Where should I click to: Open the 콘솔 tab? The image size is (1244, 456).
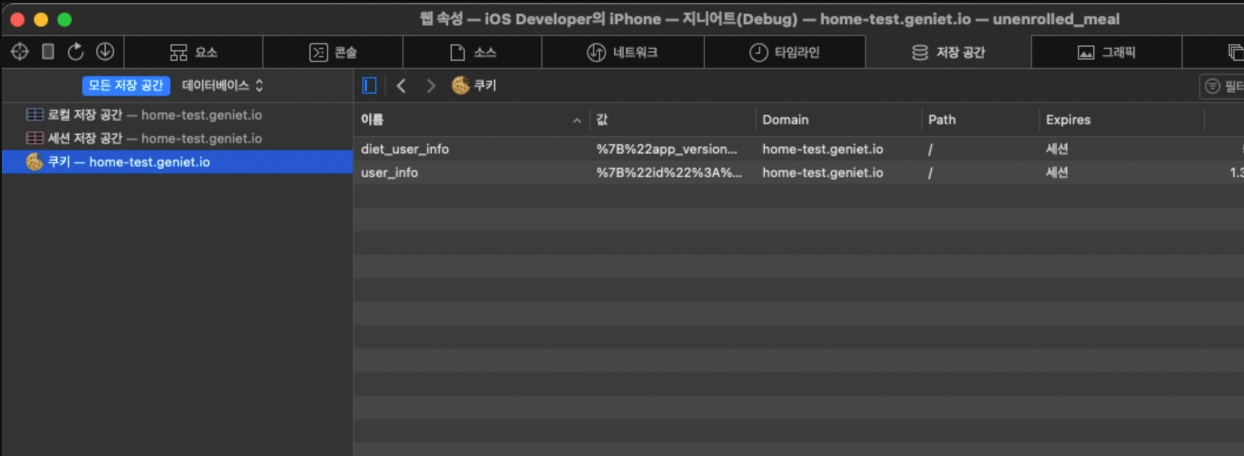pyautogui.click(x=333, y=53)
